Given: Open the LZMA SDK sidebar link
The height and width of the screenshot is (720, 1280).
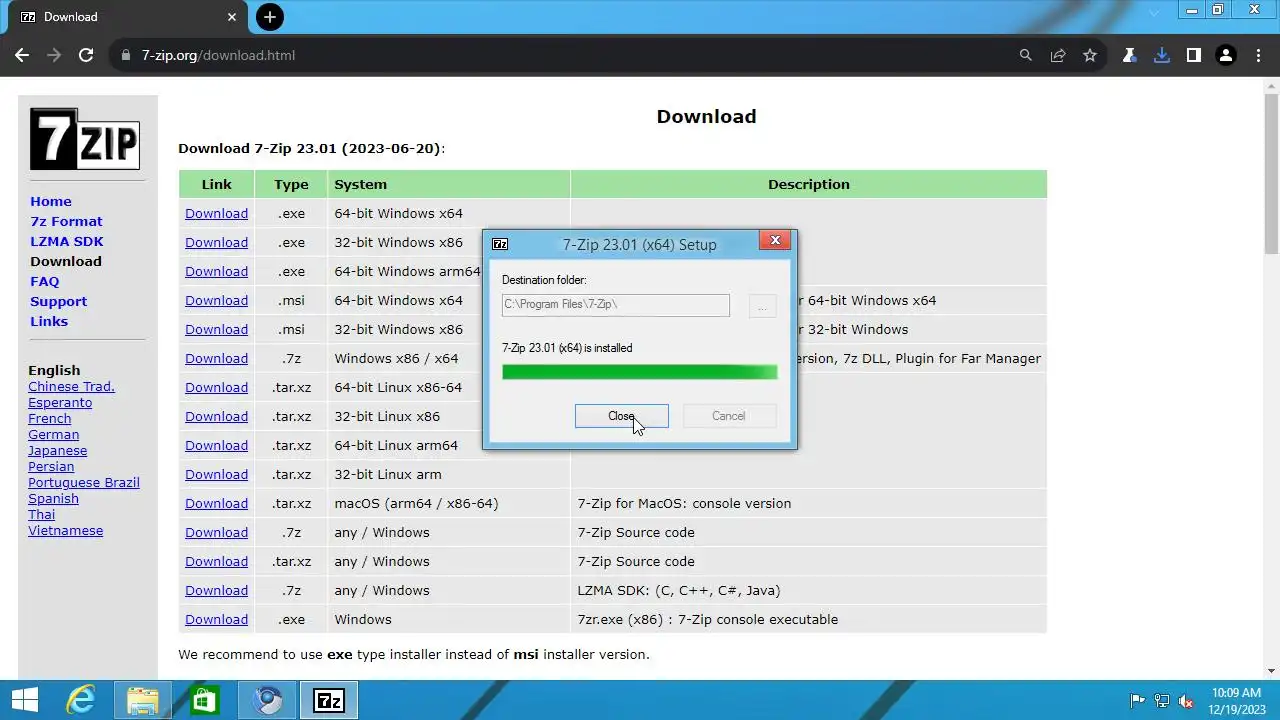Looking at the screenshot, I should coord(67,241).
